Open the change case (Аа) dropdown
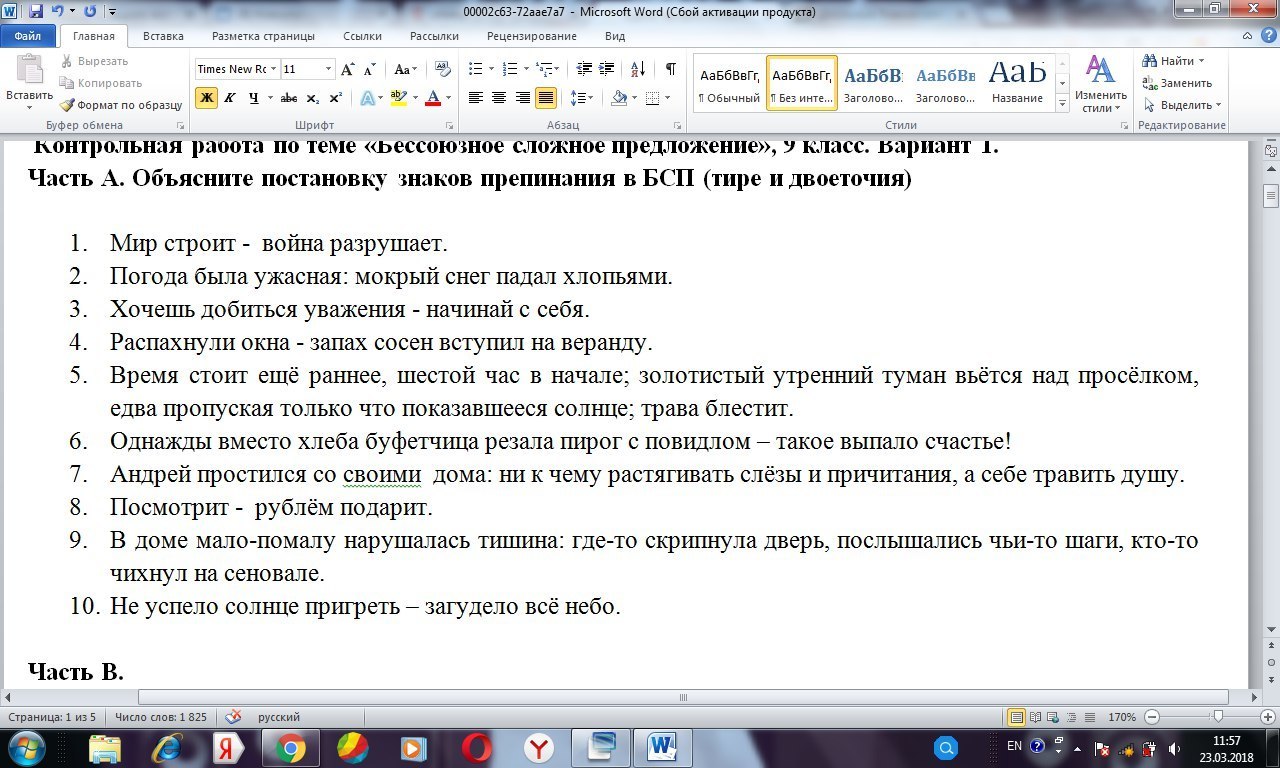Viewport: 1280px width, 768px height. [x=405, y=69]
